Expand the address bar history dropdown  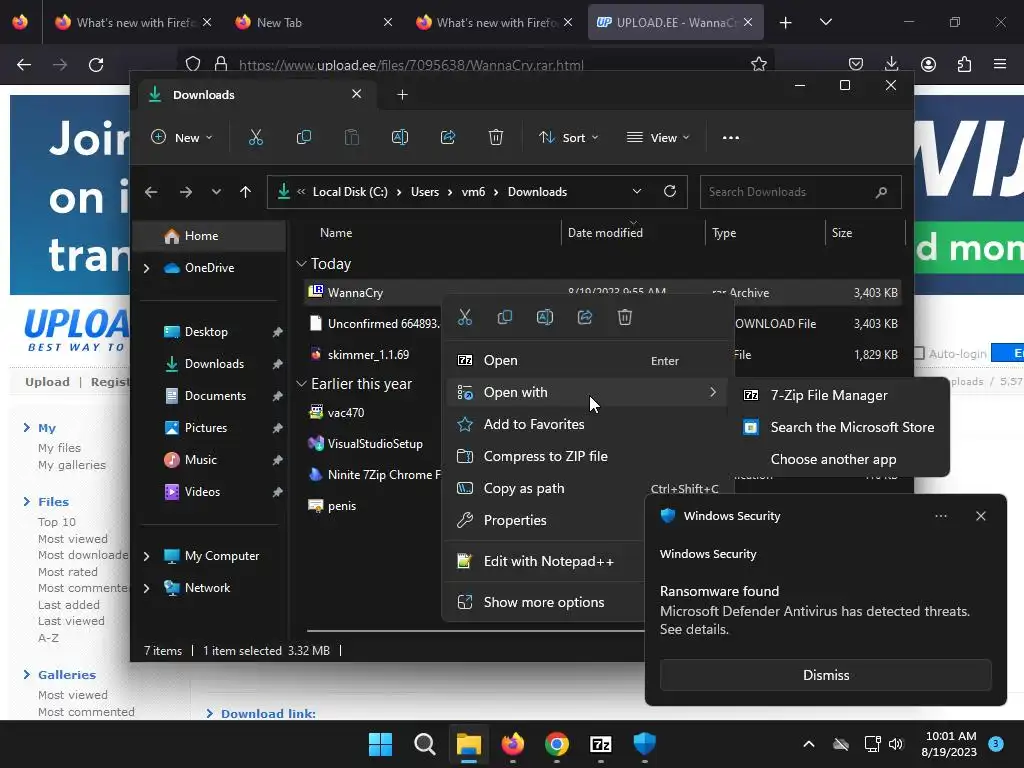click(637, 191)
